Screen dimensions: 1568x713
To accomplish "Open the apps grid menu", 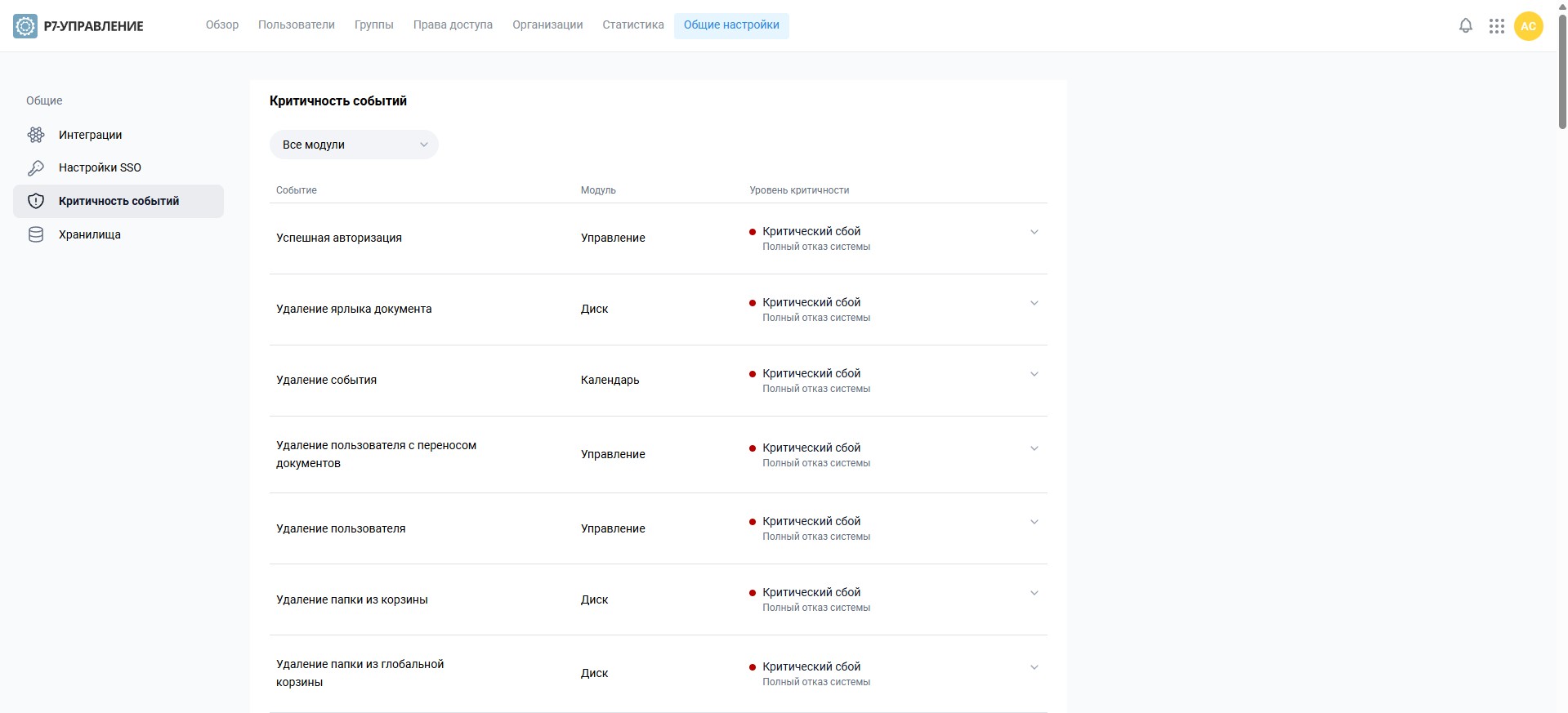I will click(1497, 26).
